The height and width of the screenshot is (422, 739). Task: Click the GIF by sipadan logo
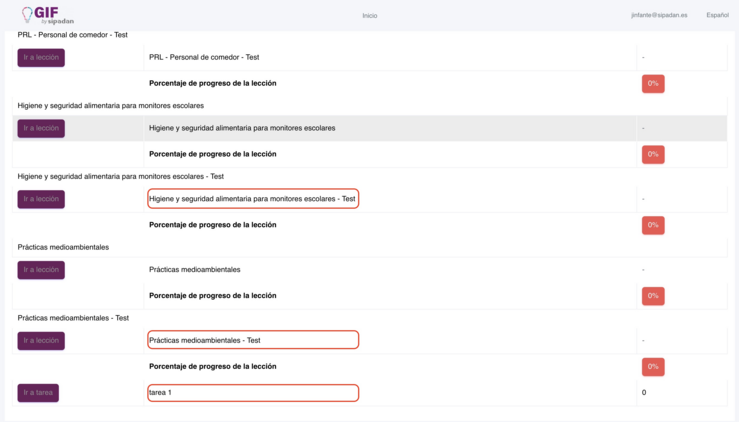[48, 15]
